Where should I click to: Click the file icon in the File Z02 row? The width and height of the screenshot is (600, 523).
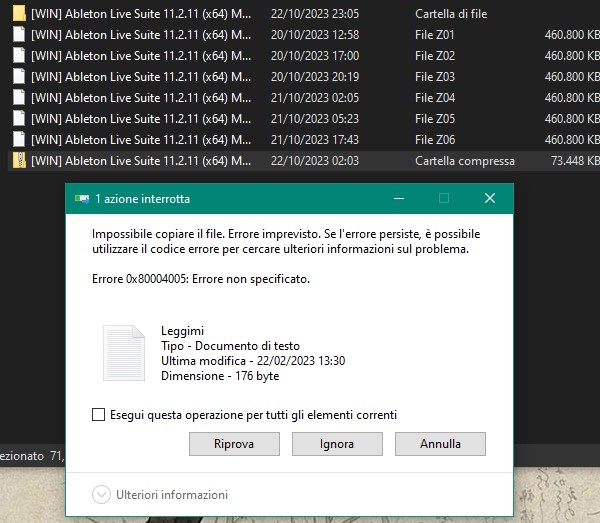(x=19, y=55)
